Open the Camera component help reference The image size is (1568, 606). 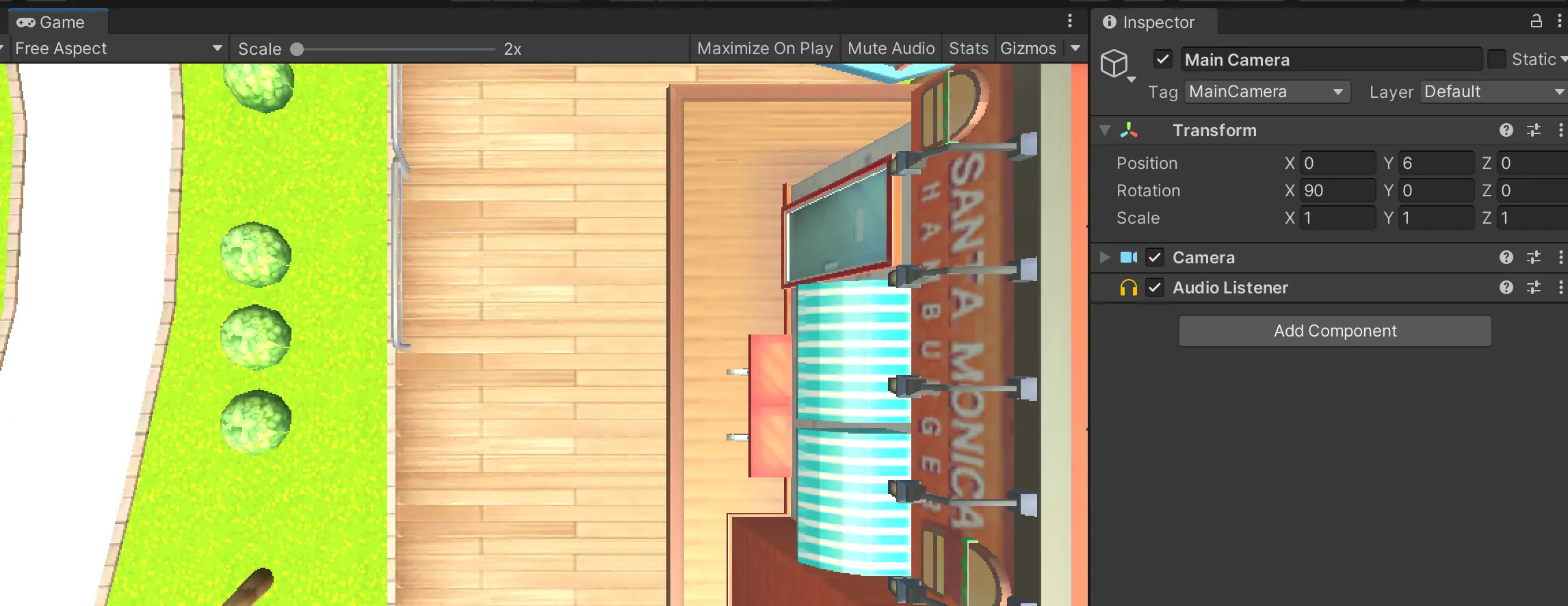point(1506,257)
